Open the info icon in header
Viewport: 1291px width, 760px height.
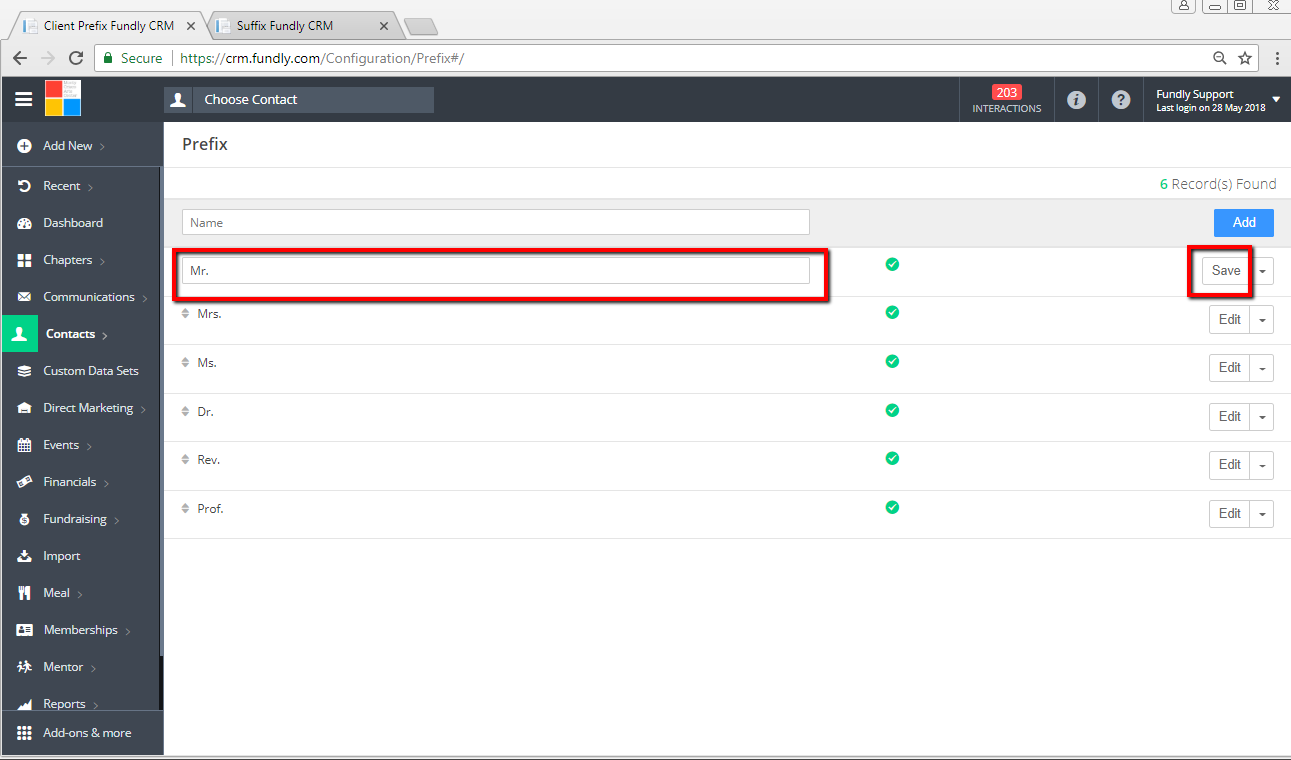click(1076, 100)
